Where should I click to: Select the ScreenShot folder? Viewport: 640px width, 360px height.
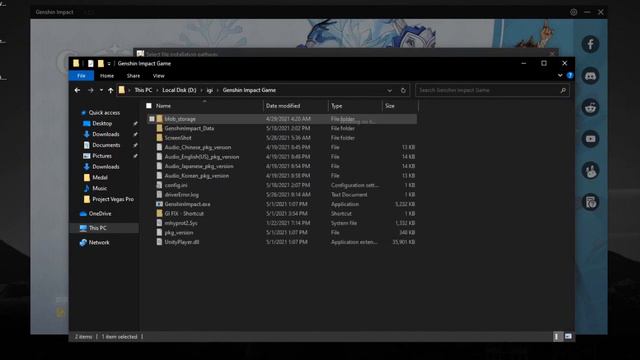click(x=178, y=138)
